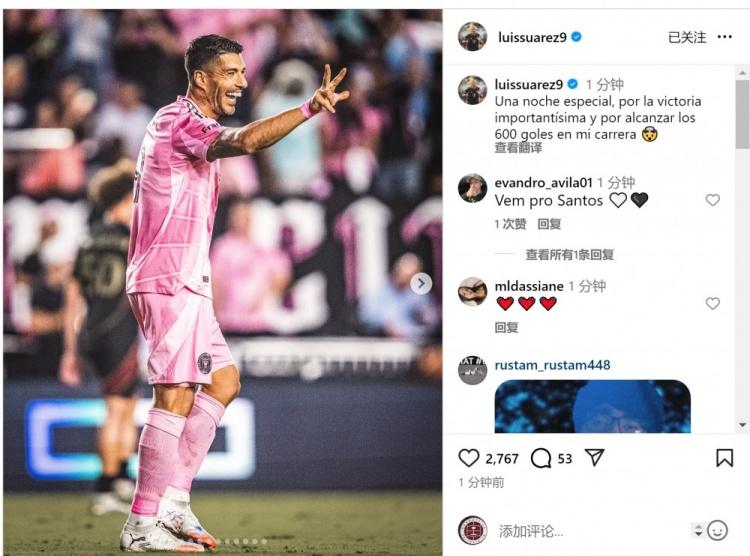Image resolution: width=750 pixels, height=556 pixels.
Task: Like mldassiane's comment heart
Action: [712, 303]
